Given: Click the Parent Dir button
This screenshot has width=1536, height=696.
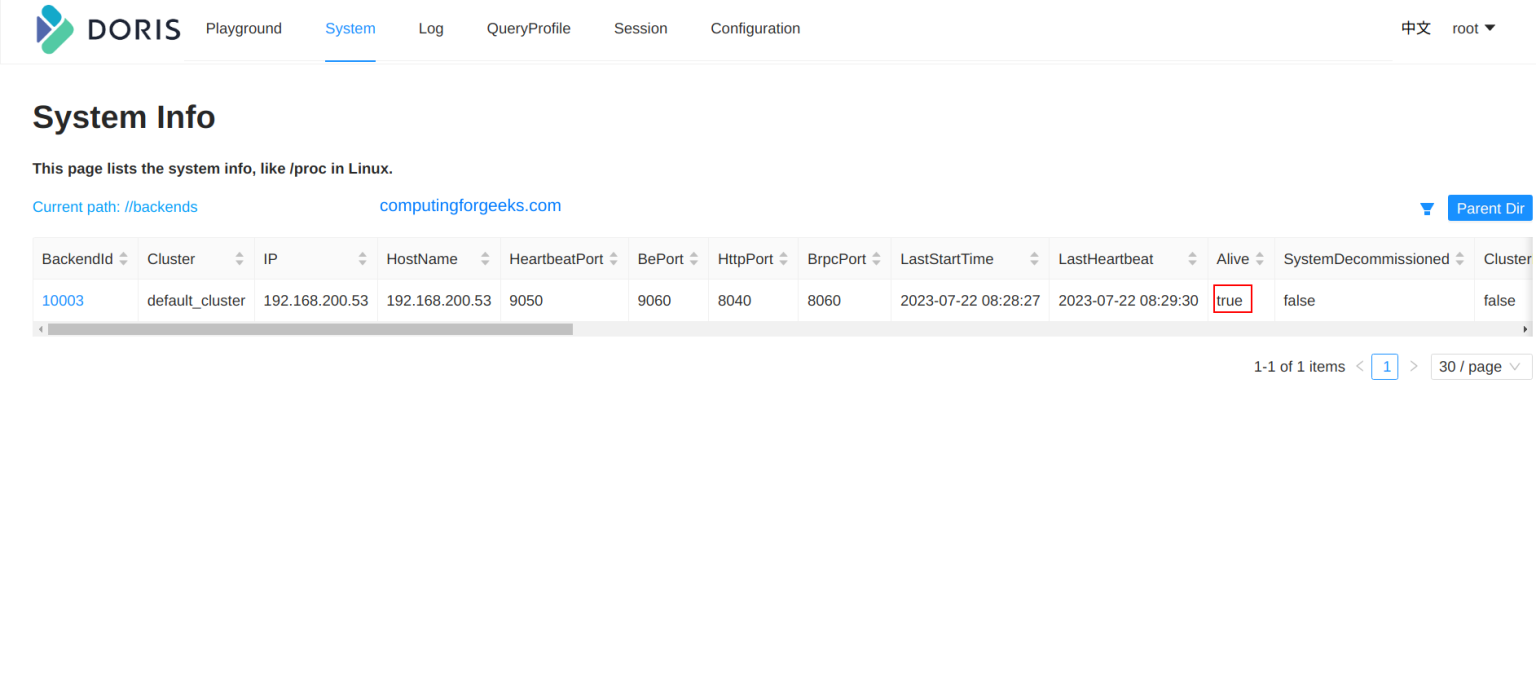Looking at the screenshot, I should (1490, 208).
